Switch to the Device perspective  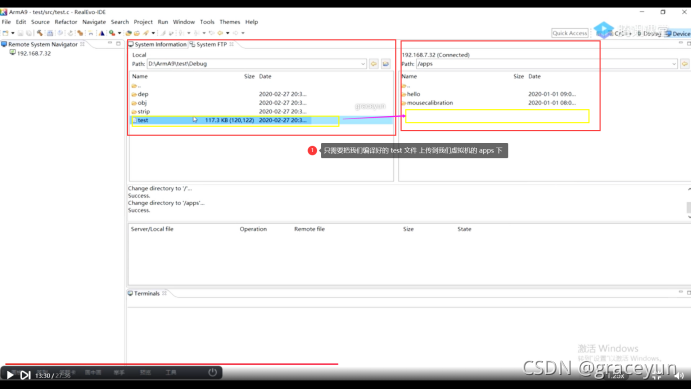tap(678, 34)
